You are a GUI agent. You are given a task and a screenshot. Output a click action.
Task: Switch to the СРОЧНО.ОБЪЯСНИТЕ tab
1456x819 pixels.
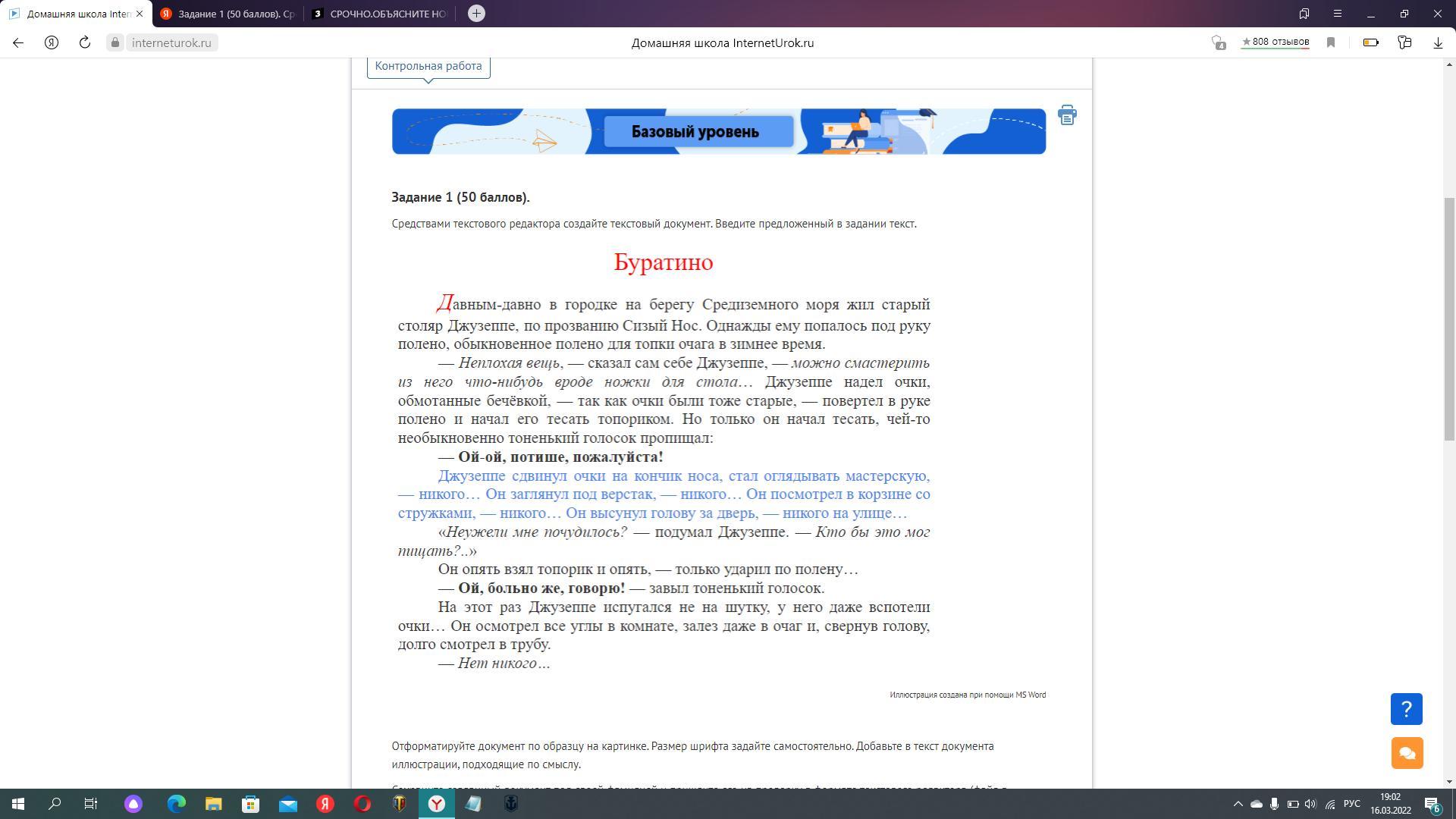(379, 14)
